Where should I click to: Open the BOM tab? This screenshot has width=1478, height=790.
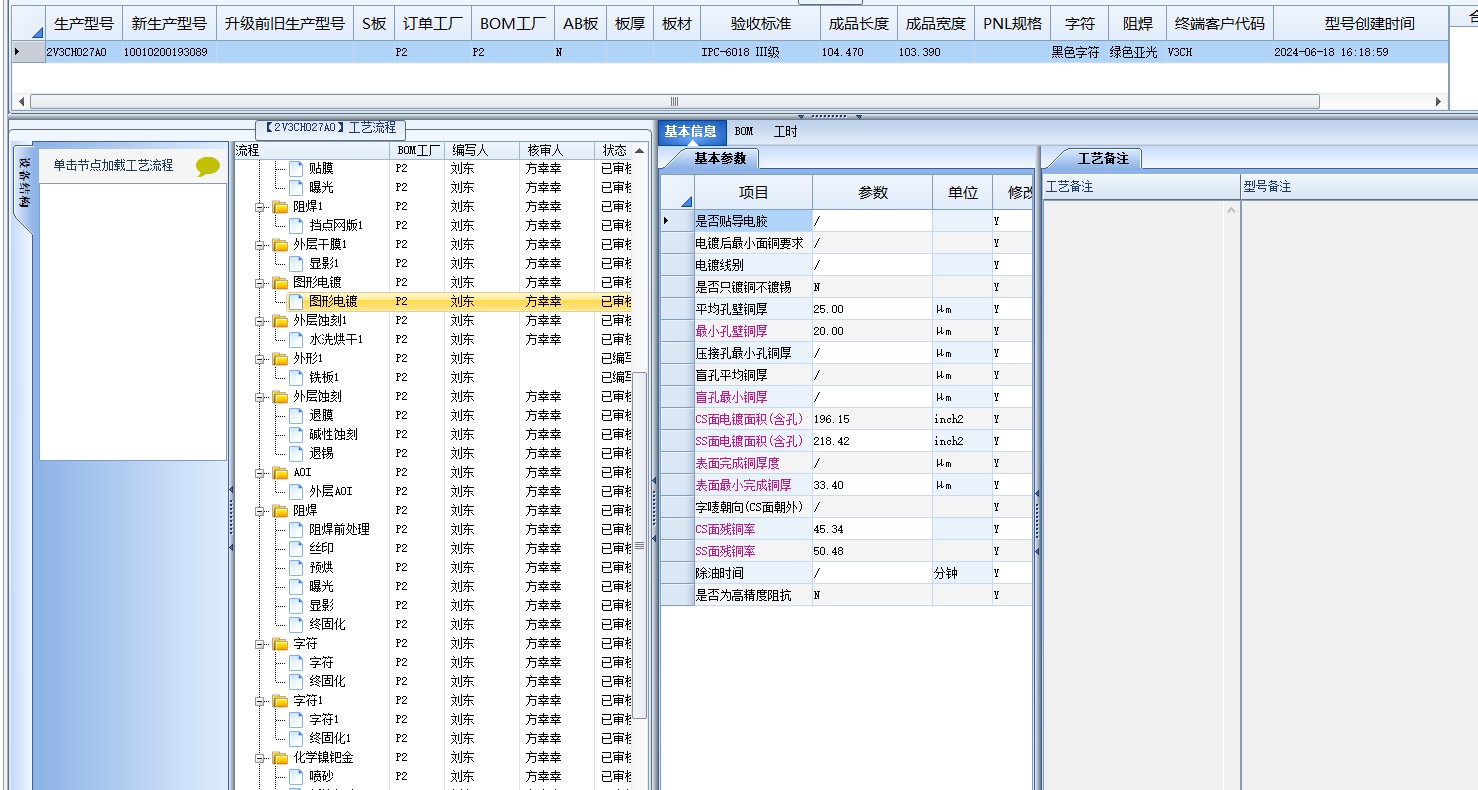(x=744, y=131)
